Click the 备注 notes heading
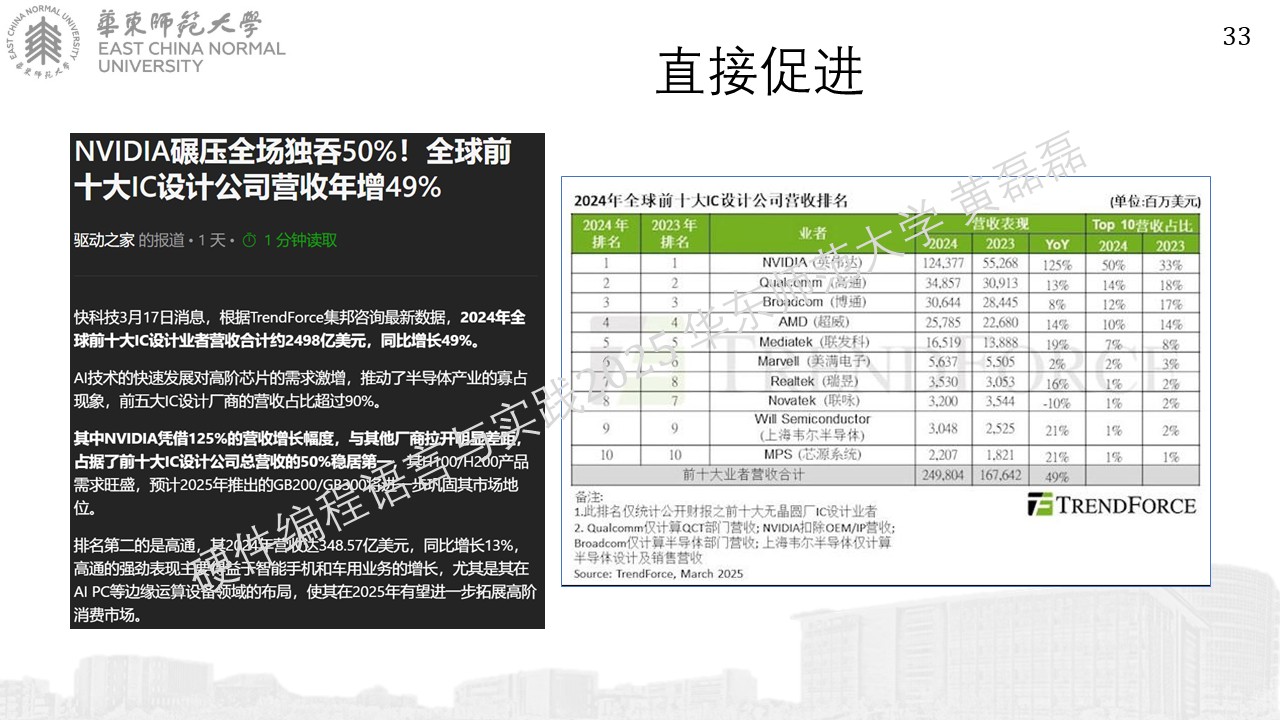Image resolution: width=1280 pixels, height=720 pixels. click(x=589, y=497)
